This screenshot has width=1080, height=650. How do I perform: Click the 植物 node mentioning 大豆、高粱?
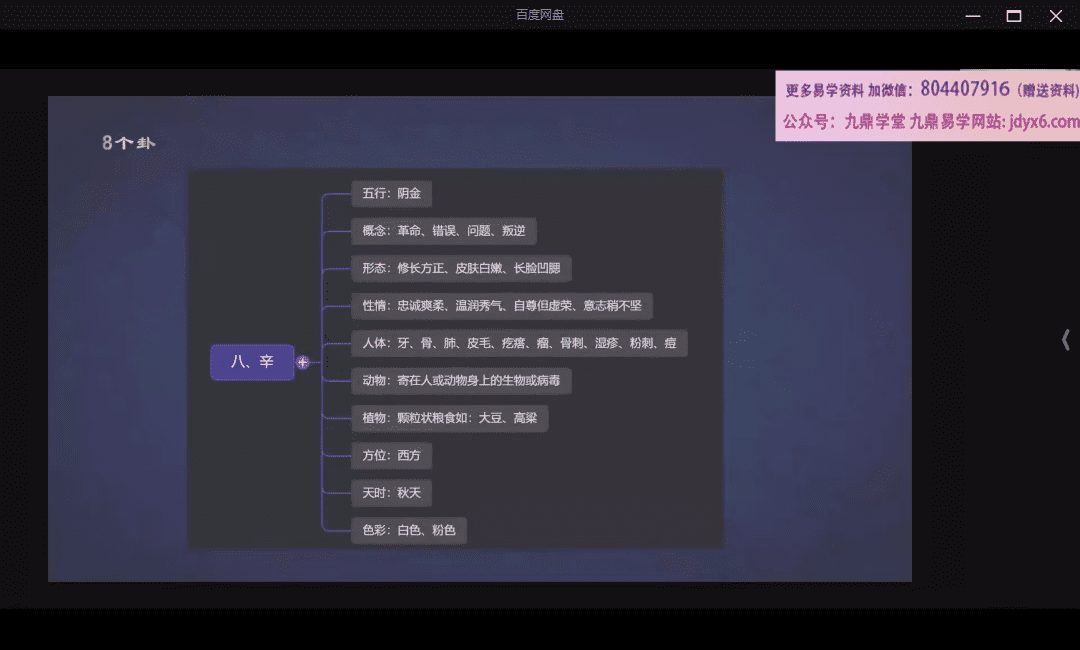pos(449,418)
